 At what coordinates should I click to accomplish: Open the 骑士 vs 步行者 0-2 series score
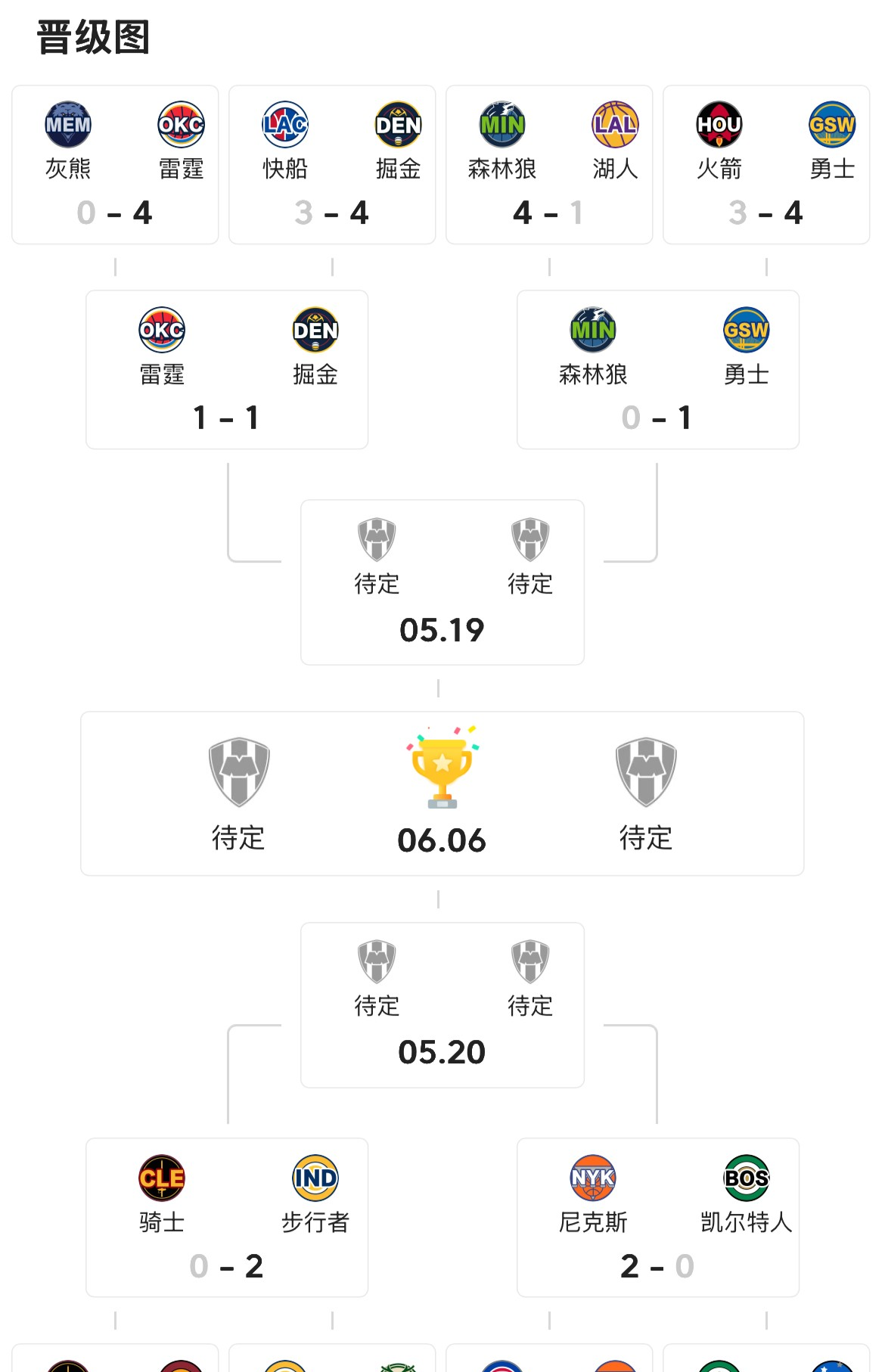[x=227, y=1266]
